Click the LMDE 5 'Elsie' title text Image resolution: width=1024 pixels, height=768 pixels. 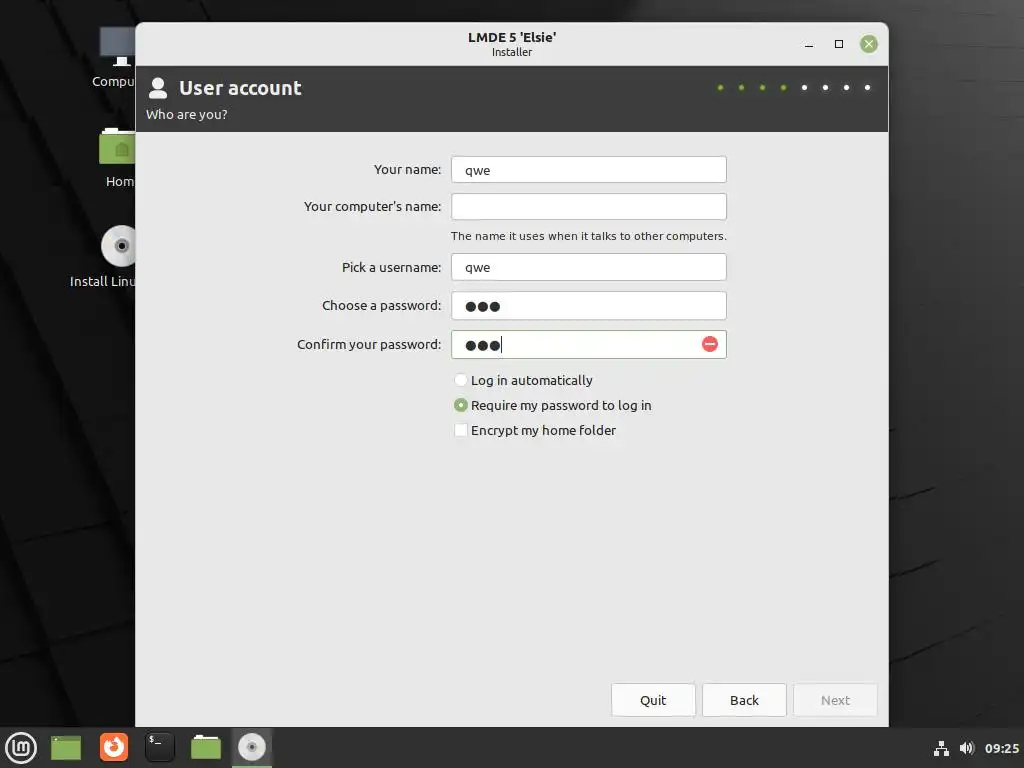point(512,37)
